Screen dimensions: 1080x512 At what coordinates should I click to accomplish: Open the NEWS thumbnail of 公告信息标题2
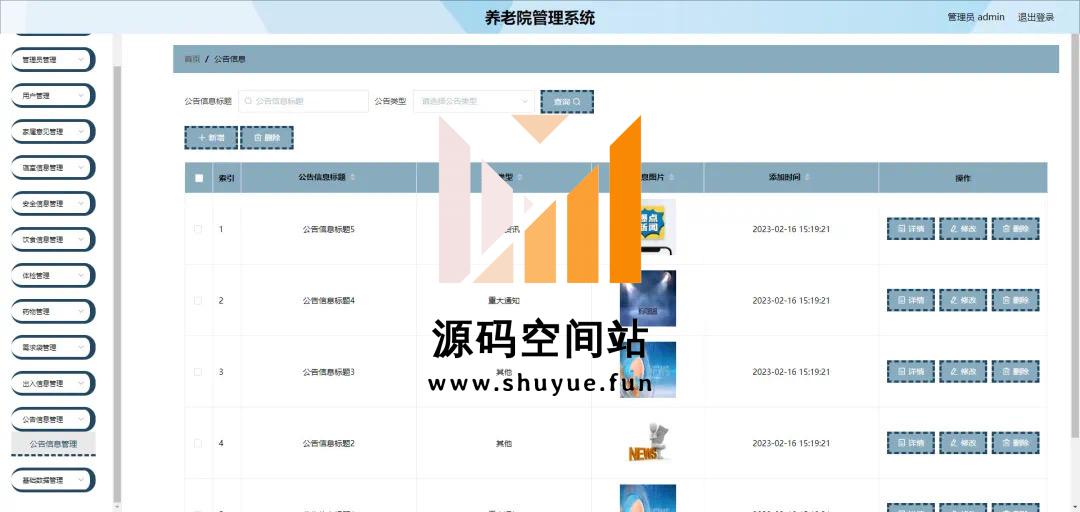(647, 443)
